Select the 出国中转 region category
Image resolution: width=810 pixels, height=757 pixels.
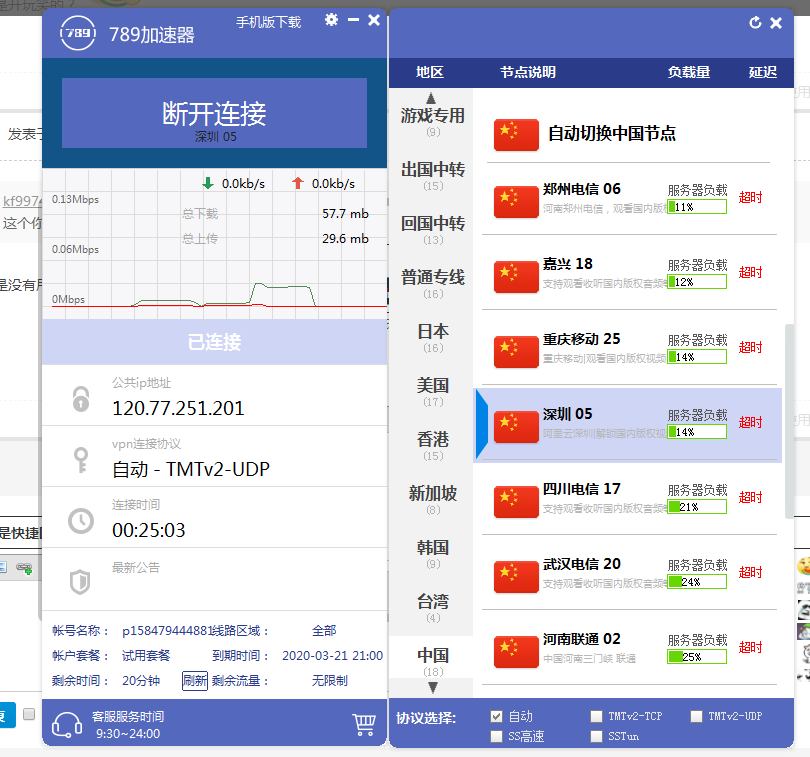tap(433, 175)
